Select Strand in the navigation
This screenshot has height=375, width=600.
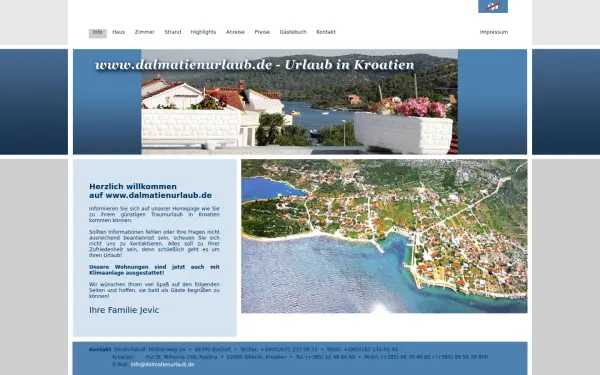(173, 32)
